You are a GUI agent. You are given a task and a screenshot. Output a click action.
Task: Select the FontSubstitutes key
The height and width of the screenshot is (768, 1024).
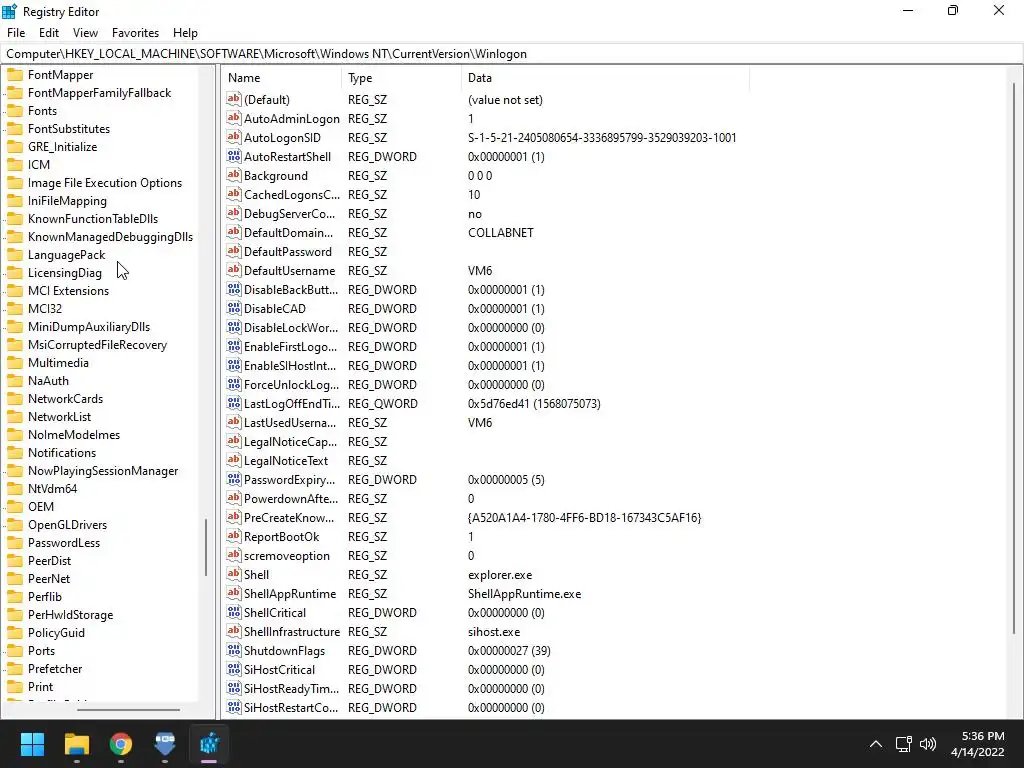[69, 129]
